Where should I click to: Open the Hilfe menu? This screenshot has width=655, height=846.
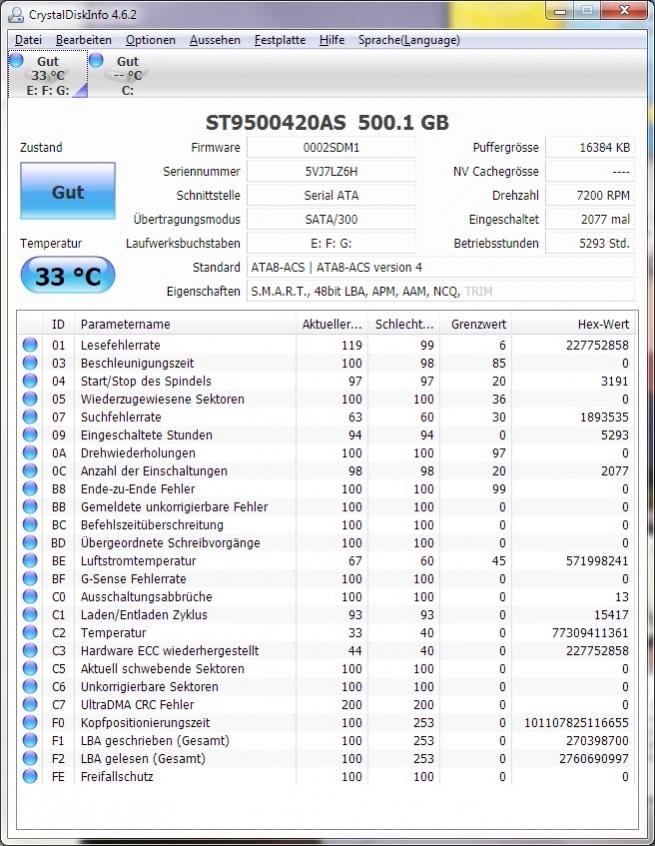coord(332,40)
